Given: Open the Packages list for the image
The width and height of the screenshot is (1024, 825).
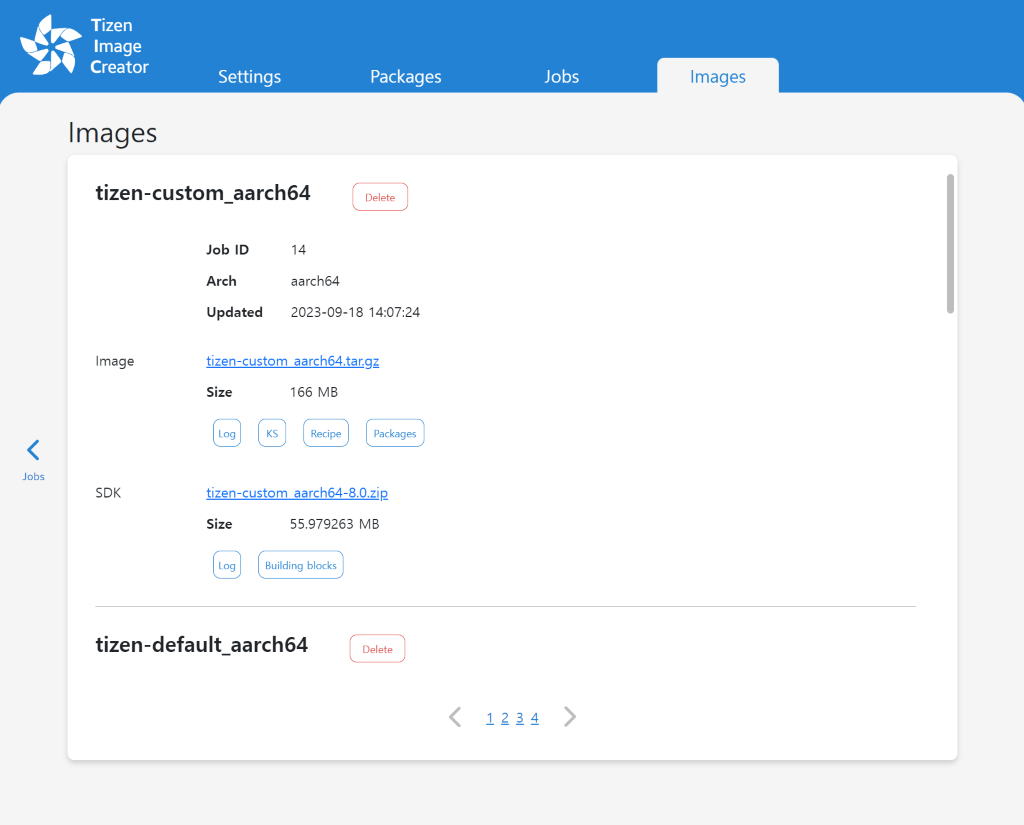Looking at the screenshot, I should (x=394, y=432).
